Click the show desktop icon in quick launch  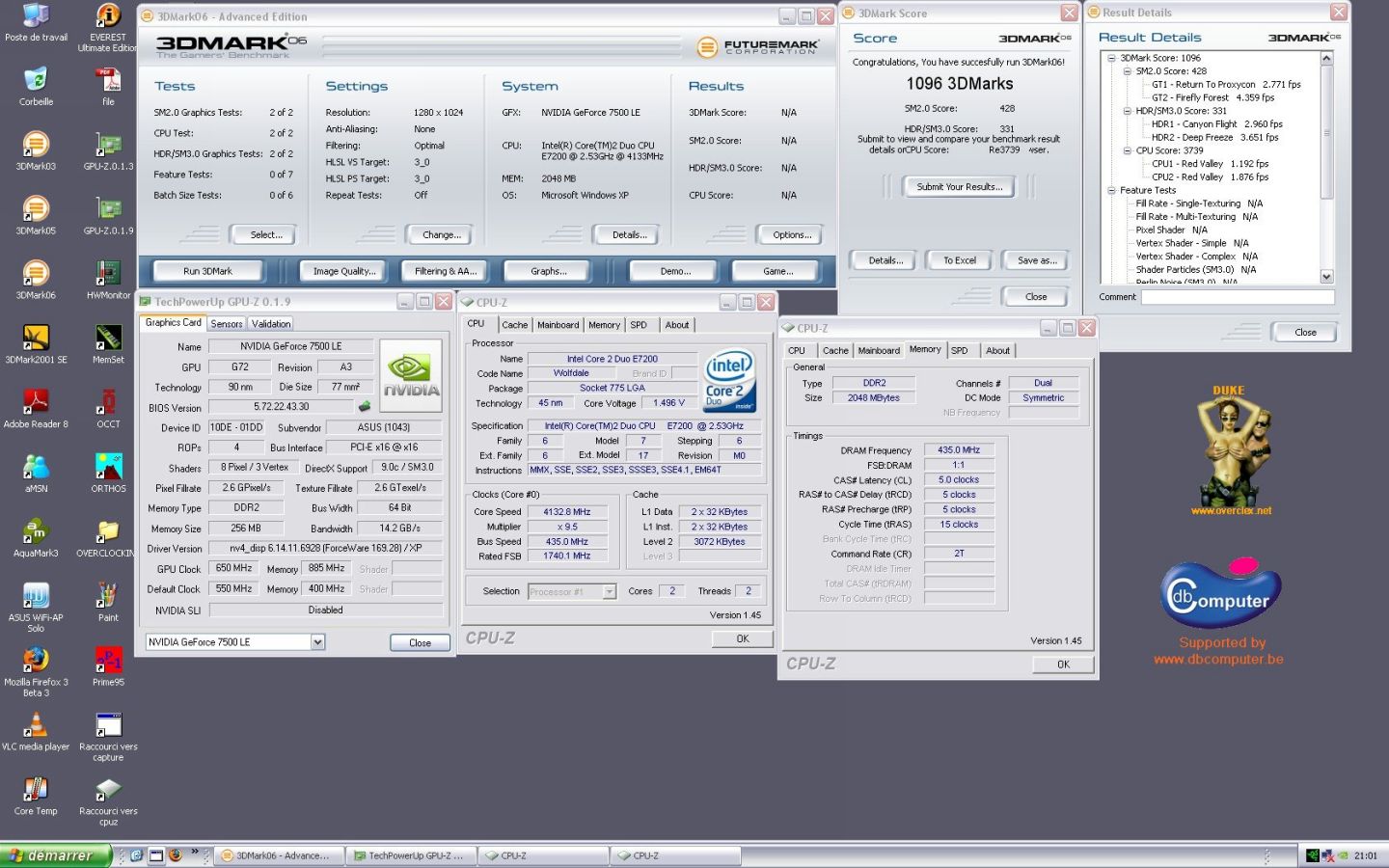point(156,855)
